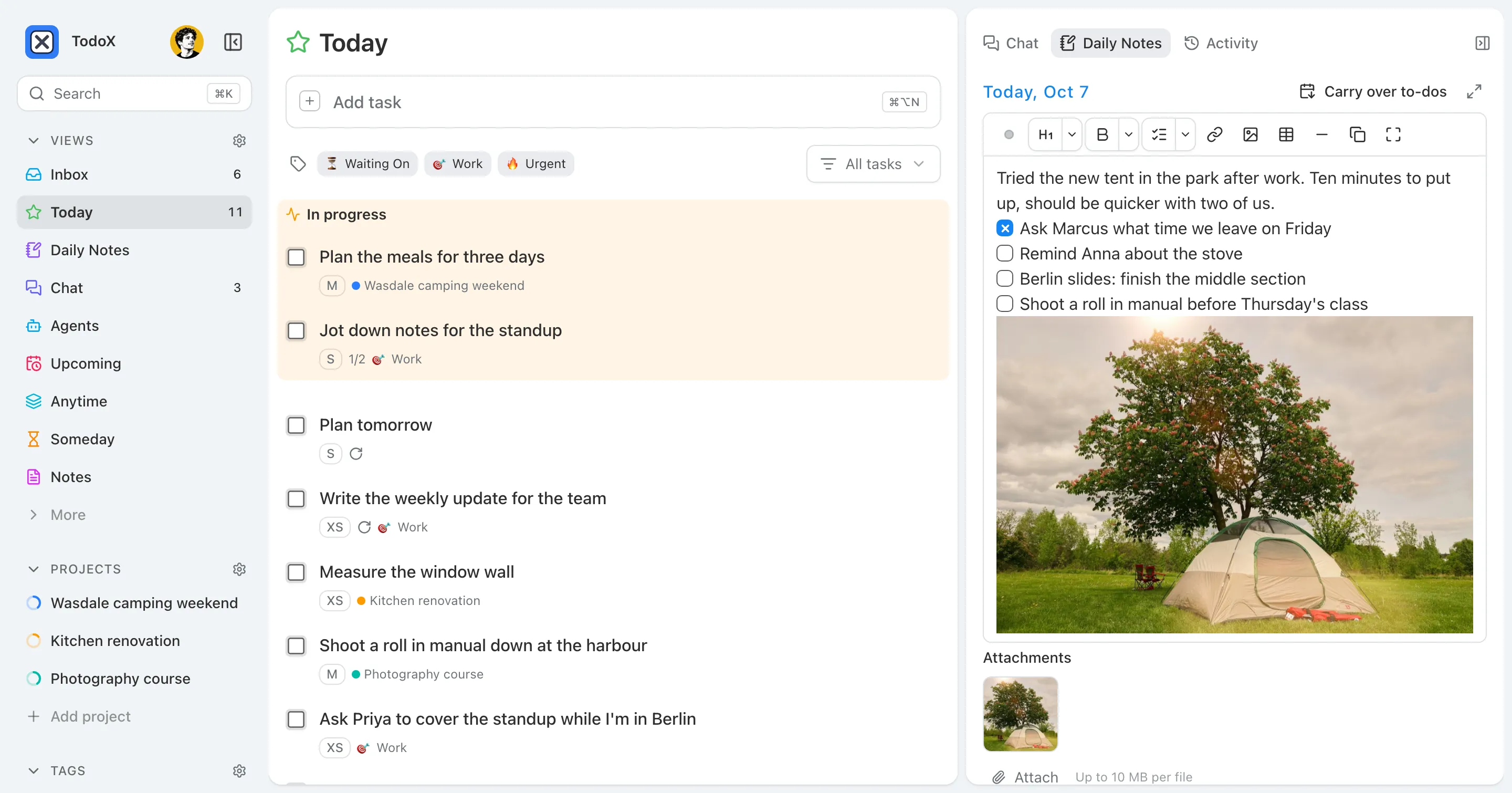Check off Plan the meals for three days
Image resolution: width=1512 pixels, height=793 pixels.
click(x=296, y=257)
